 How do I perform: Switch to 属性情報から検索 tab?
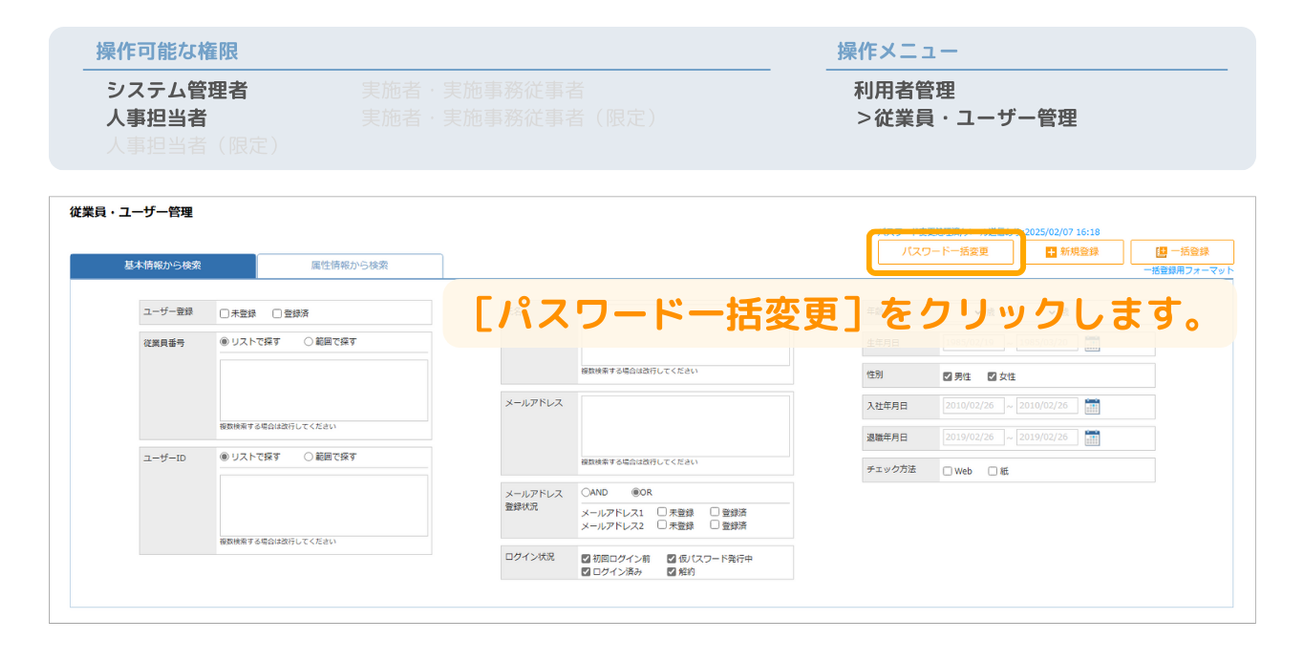(x=349, y=266)
